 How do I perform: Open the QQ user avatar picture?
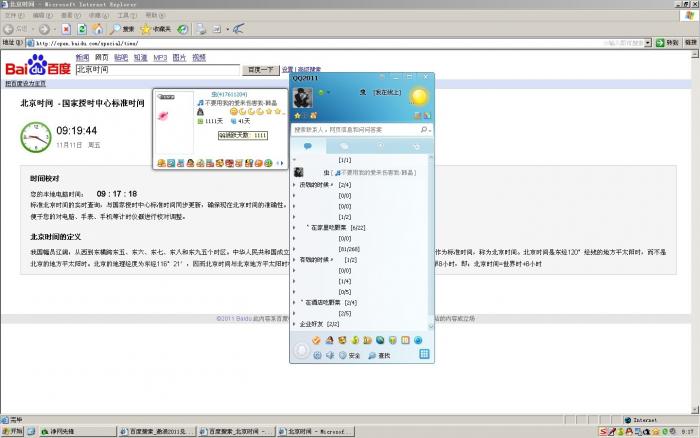[x=302, y=98]
